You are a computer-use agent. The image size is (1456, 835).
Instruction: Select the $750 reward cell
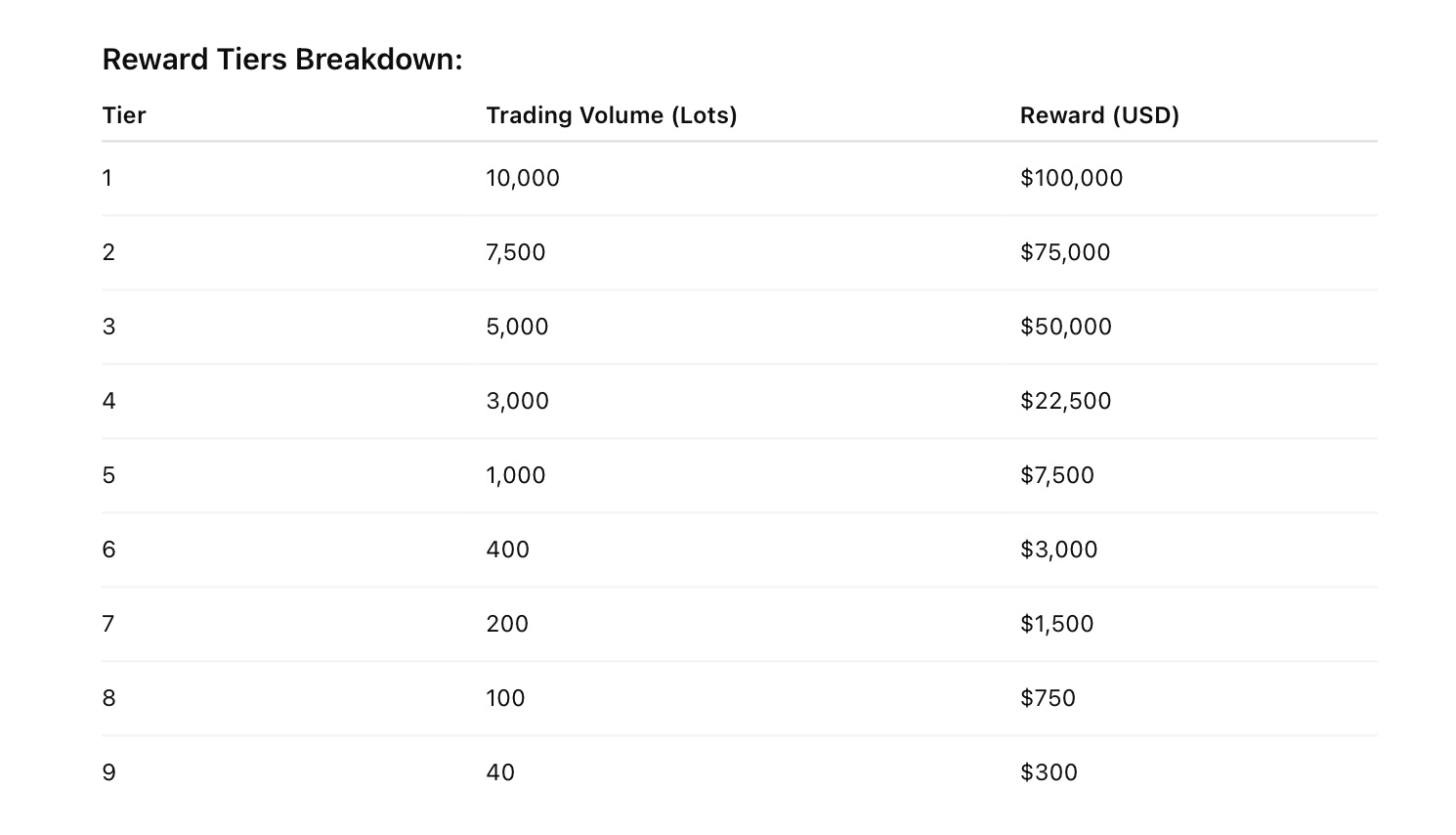click(1048, 698)
